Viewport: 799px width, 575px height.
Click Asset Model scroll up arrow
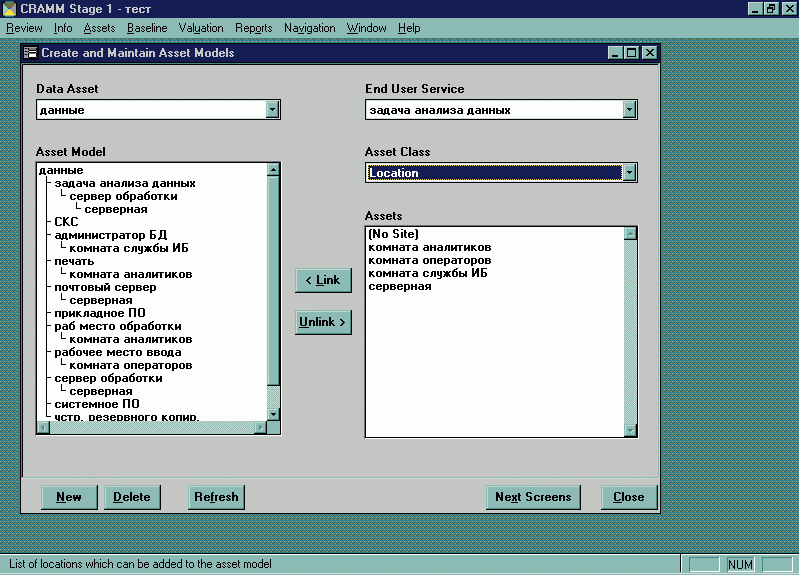point(273,170)
